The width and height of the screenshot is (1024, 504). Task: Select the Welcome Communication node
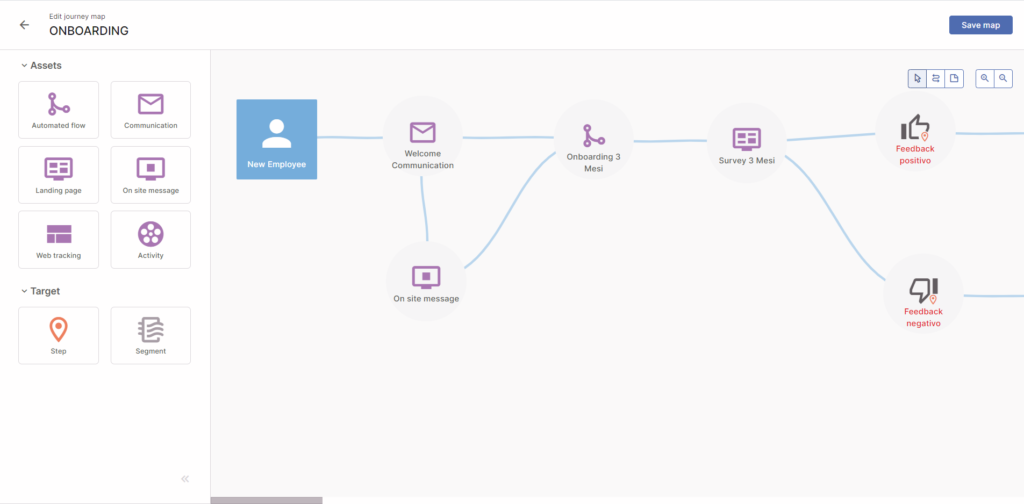click(423, 136)
